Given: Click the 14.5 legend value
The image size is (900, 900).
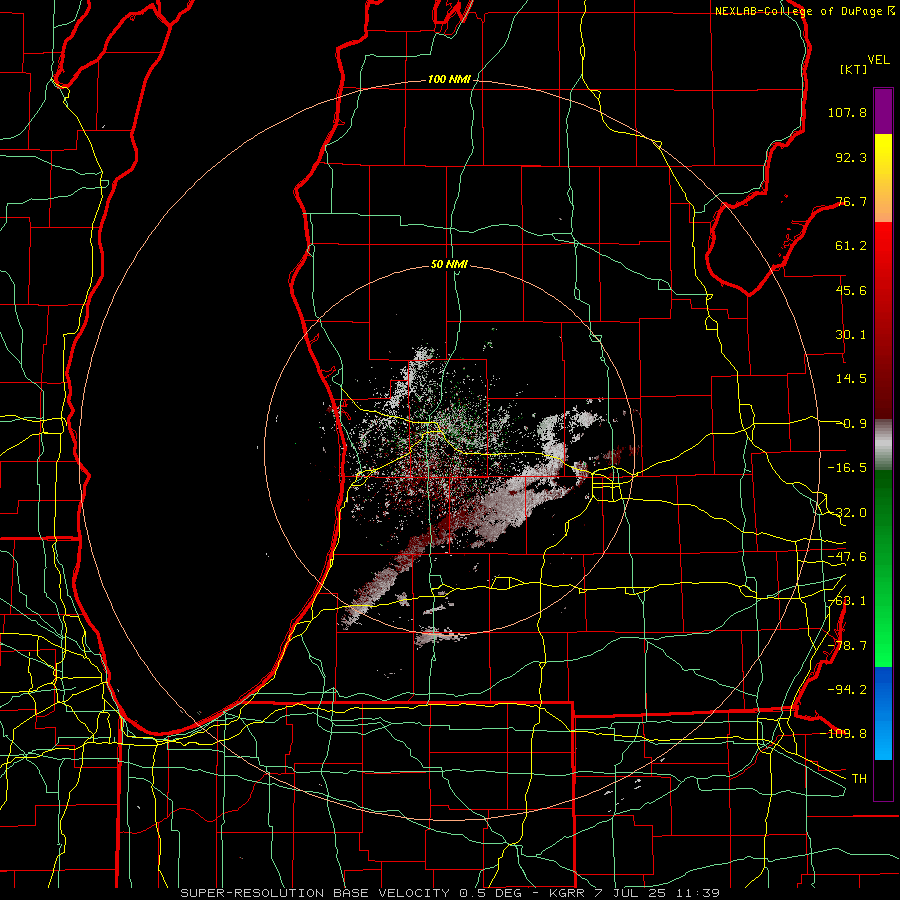Looking at the screenshot, I should pyautogui.click(x=851, y=379).
